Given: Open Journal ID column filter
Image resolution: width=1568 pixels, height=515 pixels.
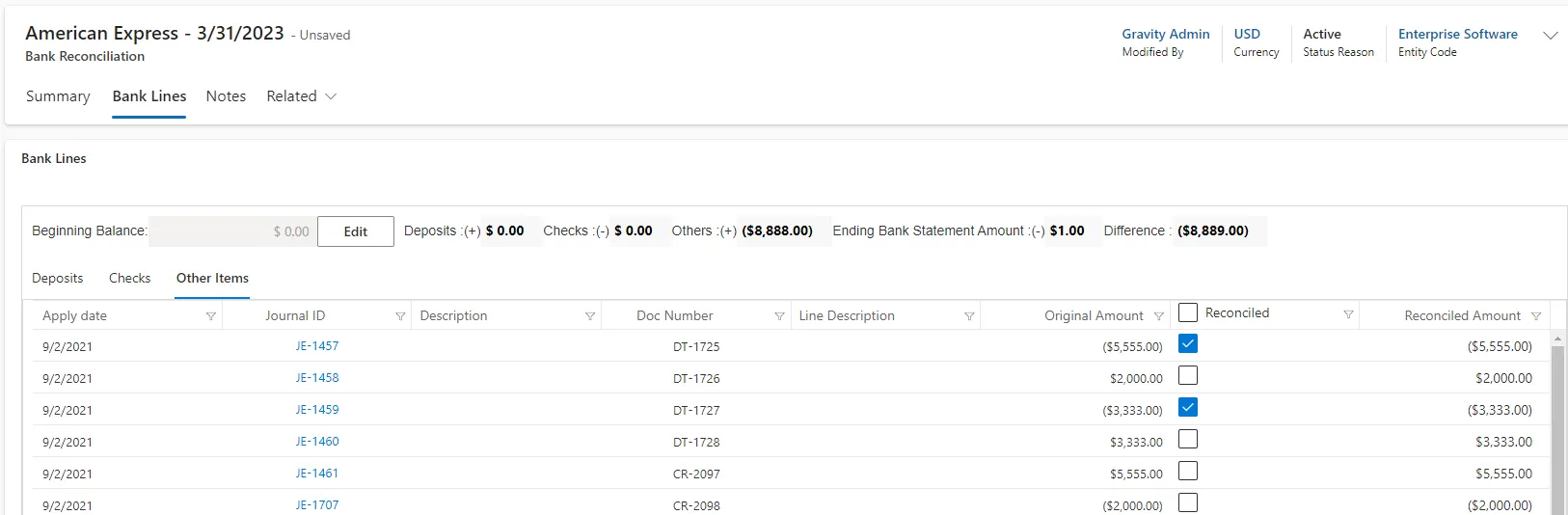Looking at the screenshot, I should [400, 316].
